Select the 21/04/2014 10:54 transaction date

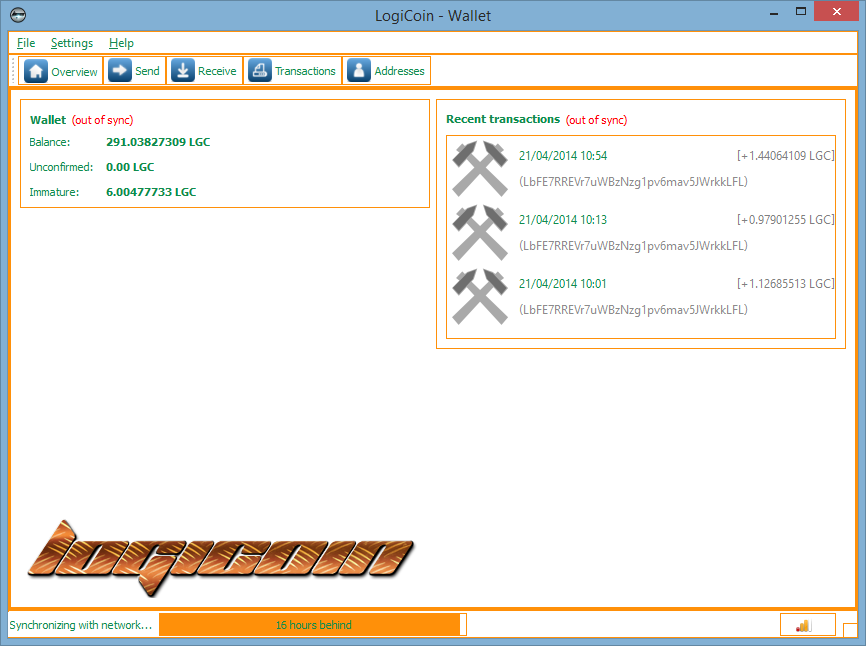562,156
